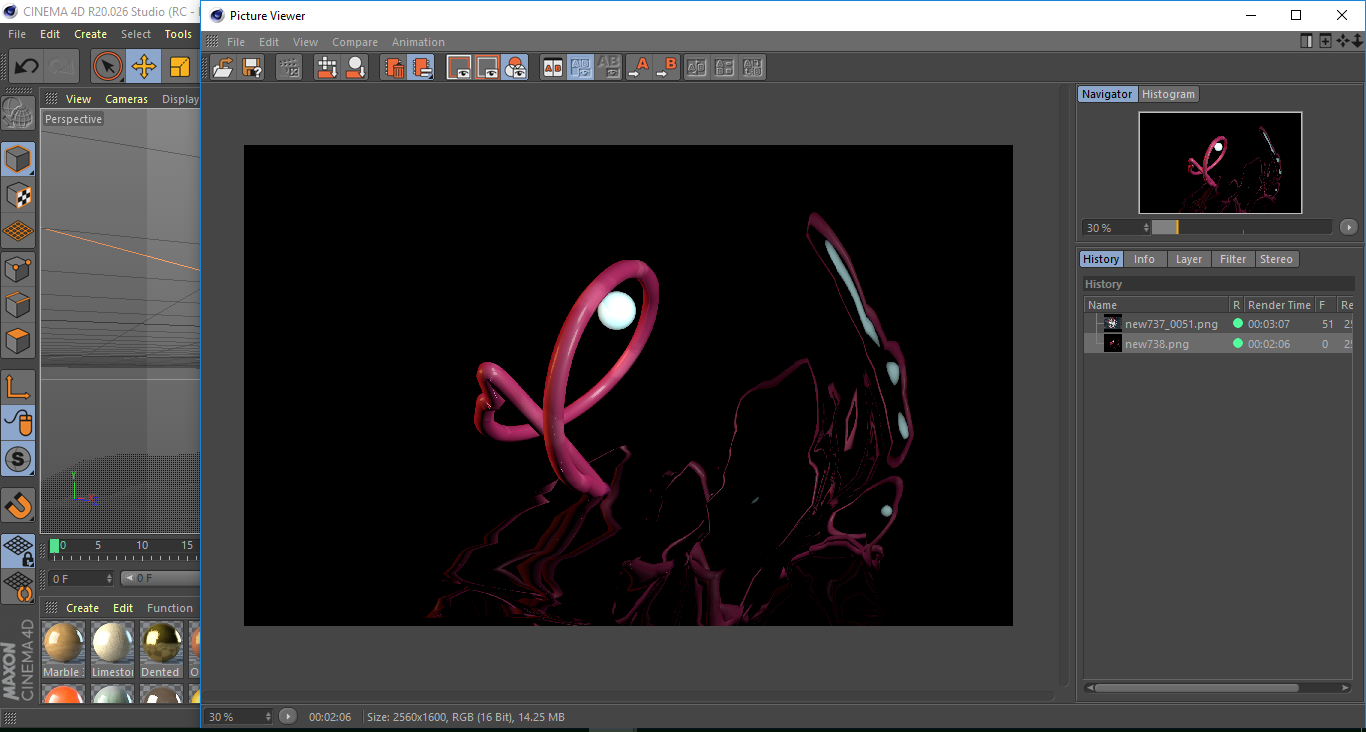Viewport: 1366px width, 732px height.
Task: Toggle AB Compare mode icon
Action: [553, 67]
